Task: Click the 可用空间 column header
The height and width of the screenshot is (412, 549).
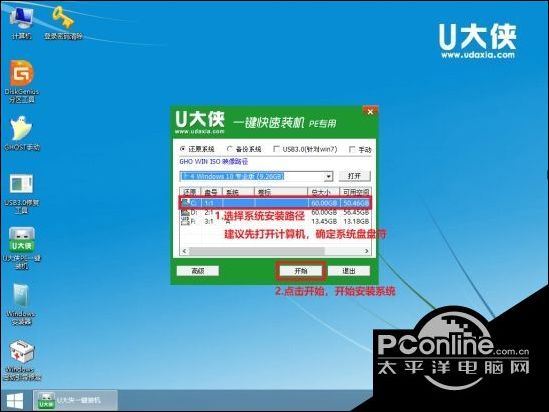Action: point(355,192)
